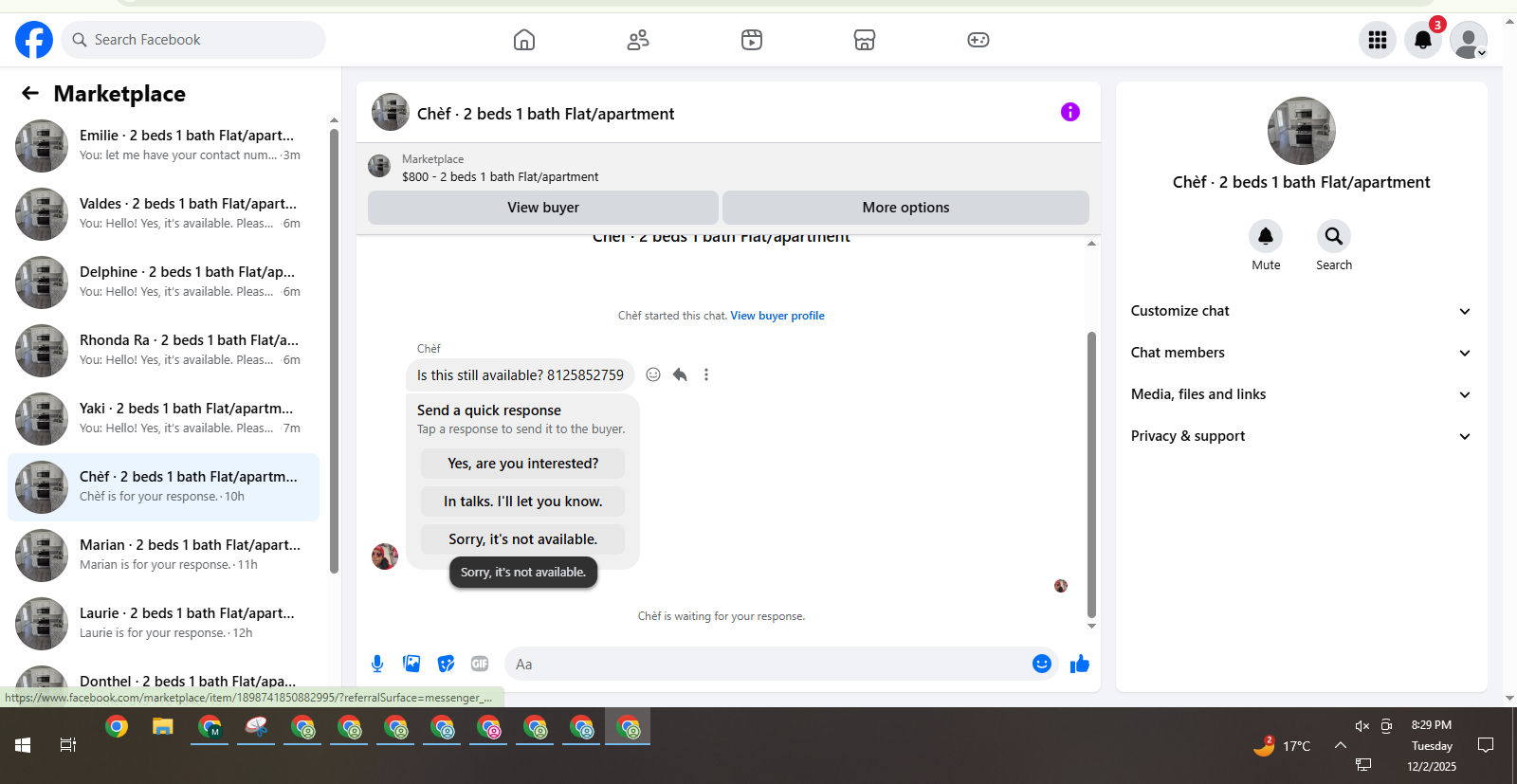The width and height of the screenshot is (1517, 784).
Task: Click the Search Facebook field
Action: [x=193, y=40]
